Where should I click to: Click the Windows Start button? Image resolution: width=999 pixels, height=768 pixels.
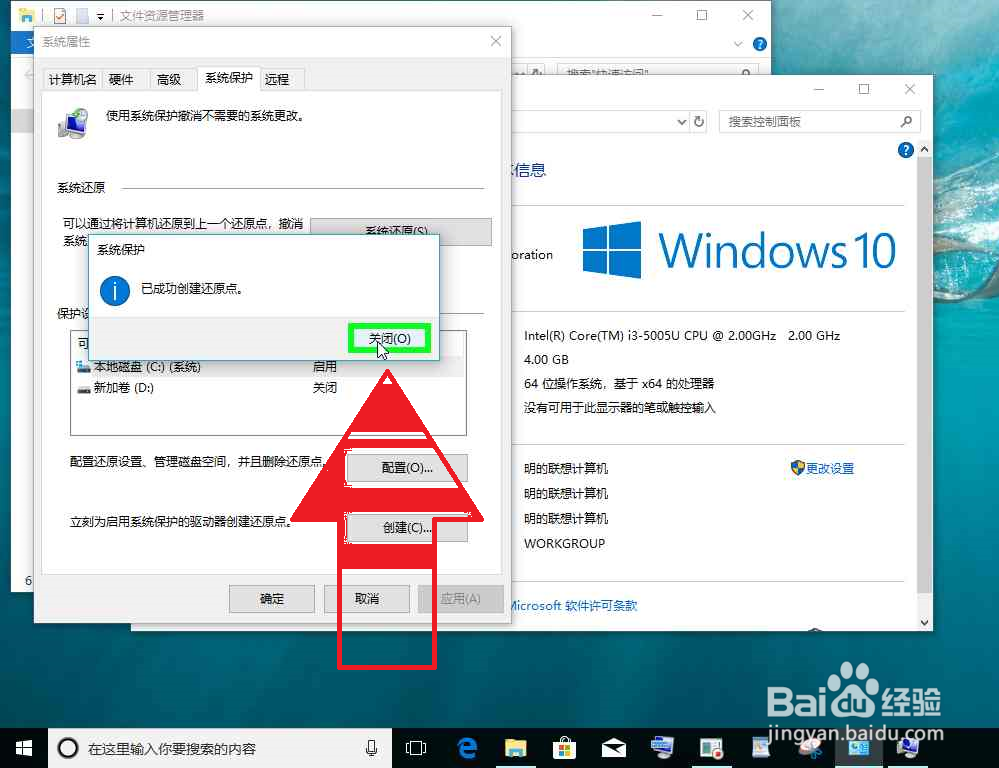pos(23,747)
